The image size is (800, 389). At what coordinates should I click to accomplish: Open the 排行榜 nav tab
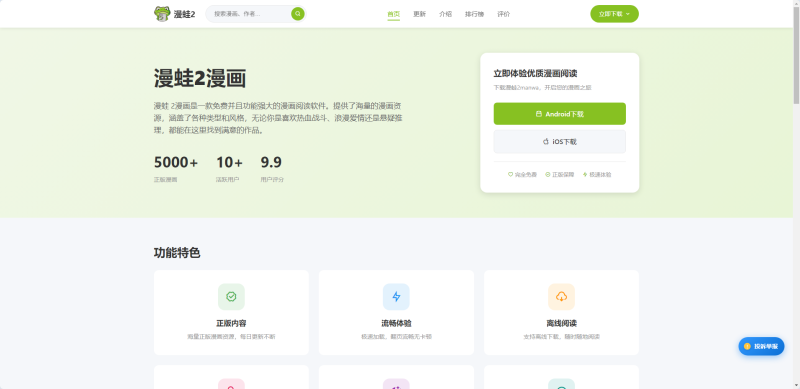coord(474,14)
